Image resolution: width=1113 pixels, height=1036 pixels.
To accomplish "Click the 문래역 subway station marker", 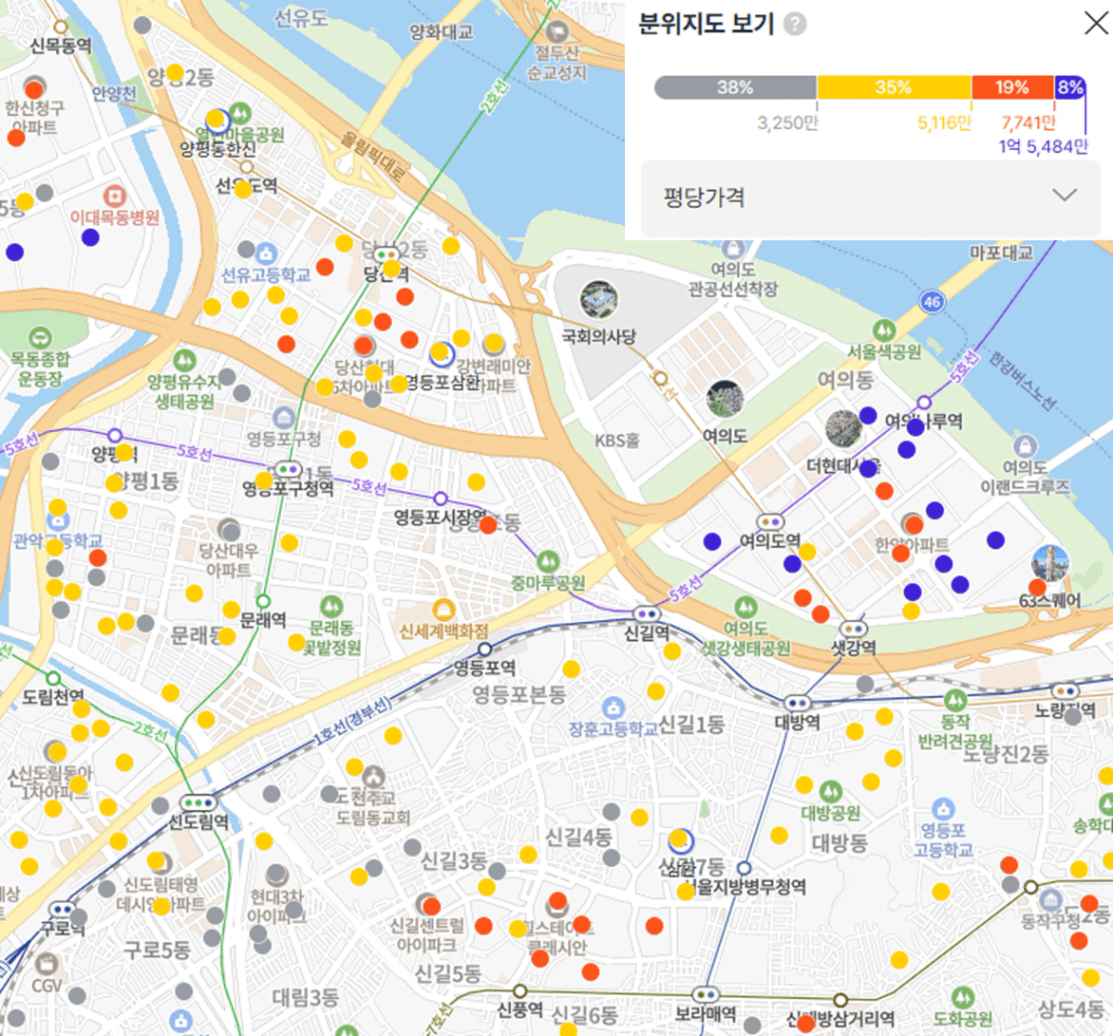I will click(263, 602).
